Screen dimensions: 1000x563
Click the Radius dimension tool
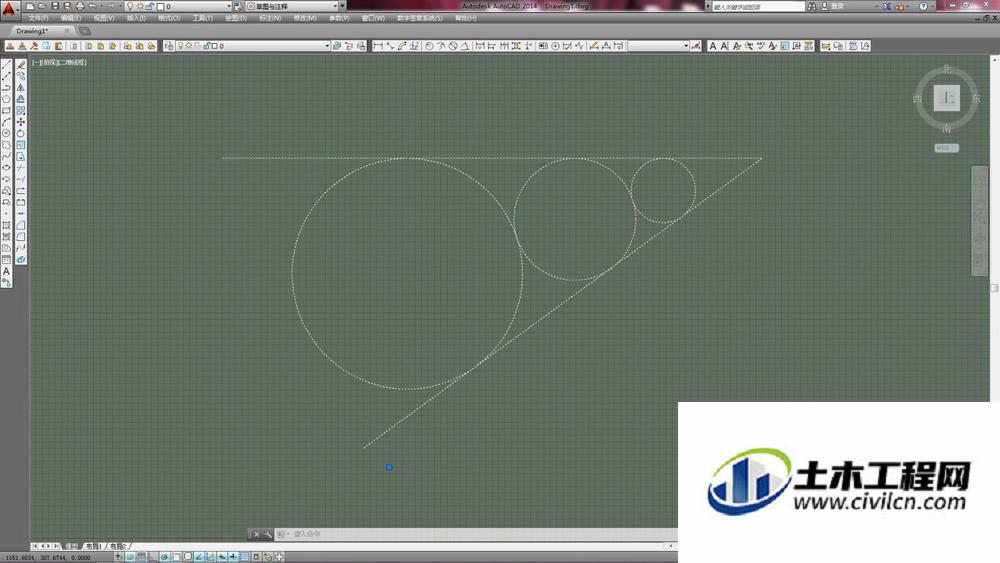(429, 46)
